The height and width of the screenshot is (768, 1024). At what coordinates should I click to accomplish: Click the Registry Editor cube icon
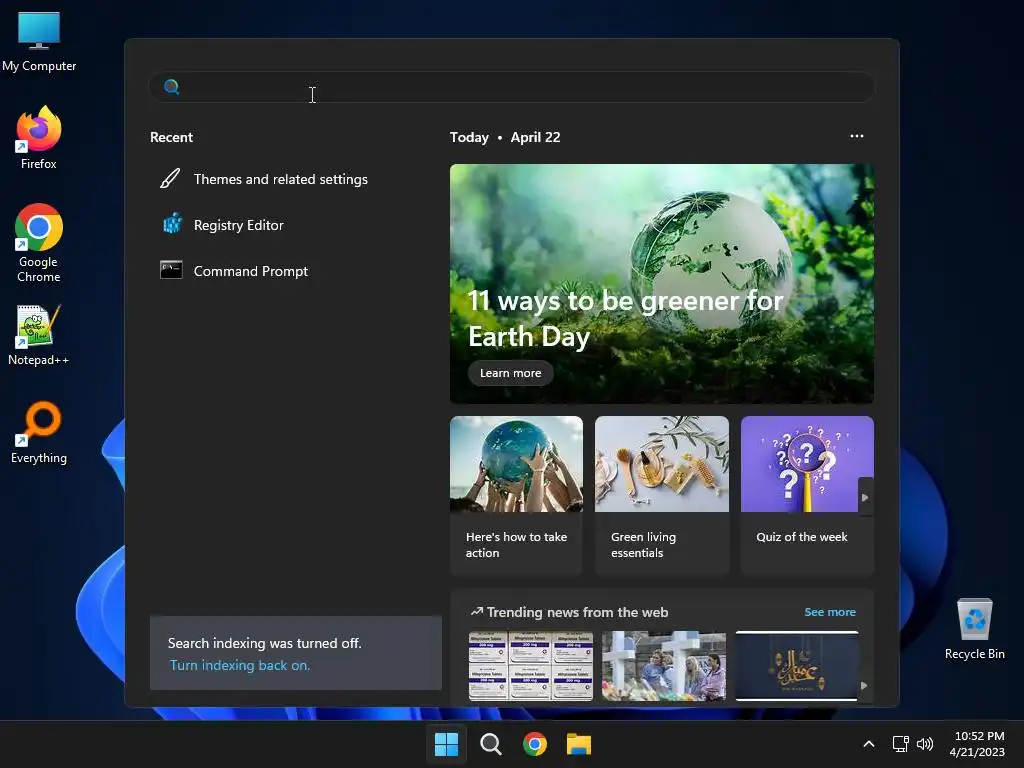coord(172,224)
